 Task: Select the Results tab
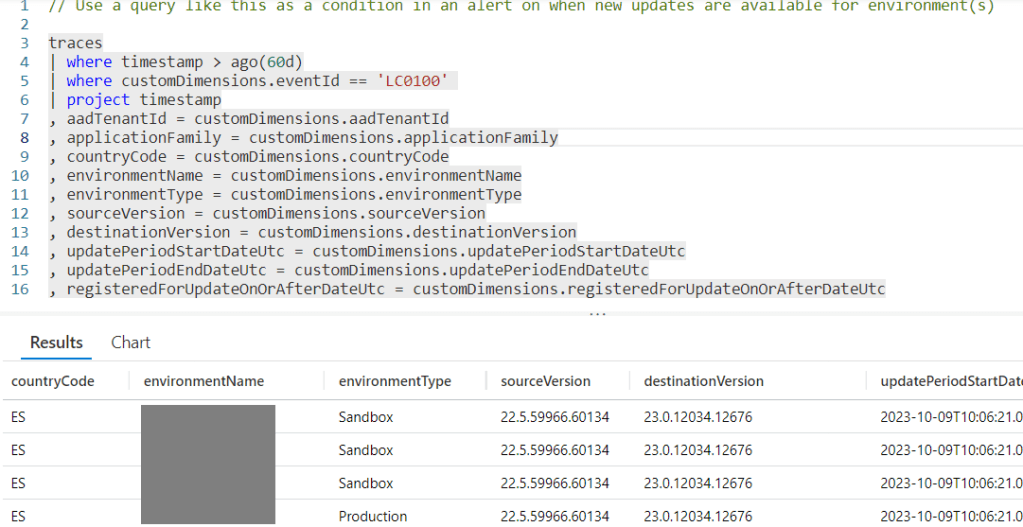point(56,343)
